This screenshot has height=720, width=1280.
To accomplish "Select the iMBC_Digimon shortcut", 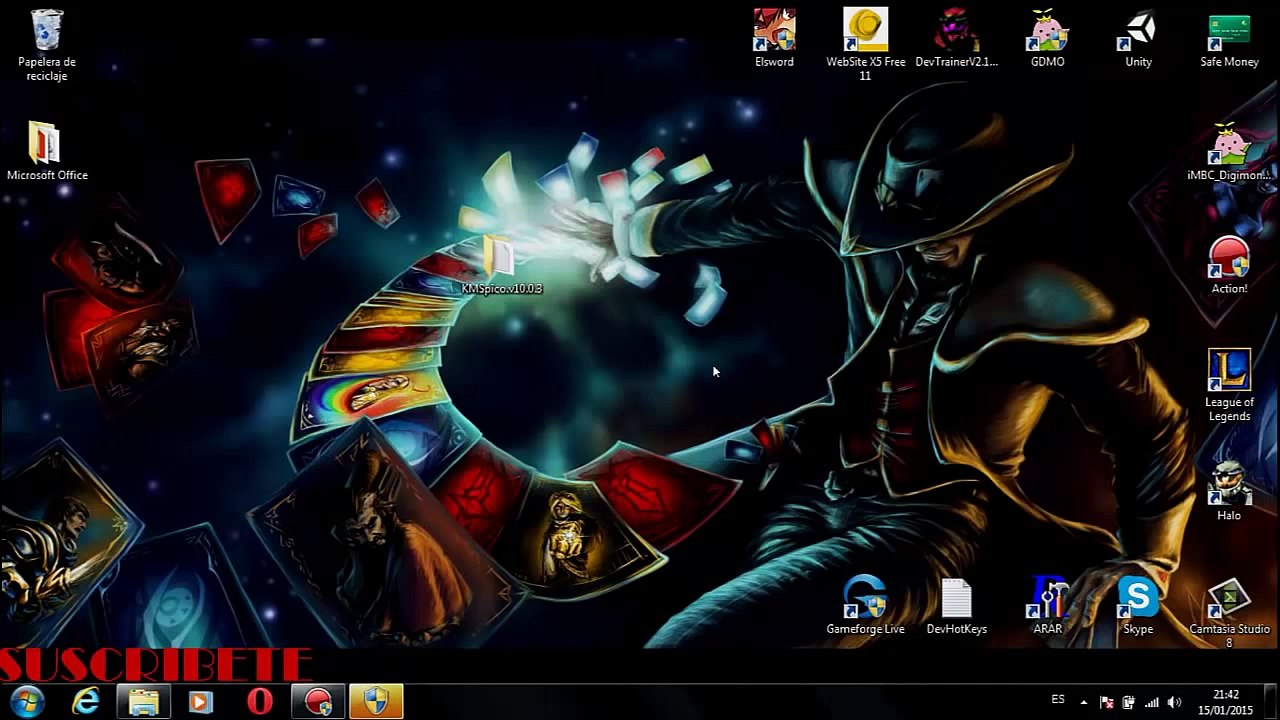I will 1229,152.
